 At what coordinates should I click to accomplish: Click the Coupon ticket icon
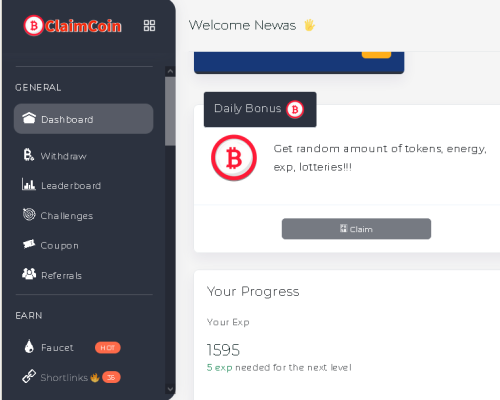pos(29,244)
